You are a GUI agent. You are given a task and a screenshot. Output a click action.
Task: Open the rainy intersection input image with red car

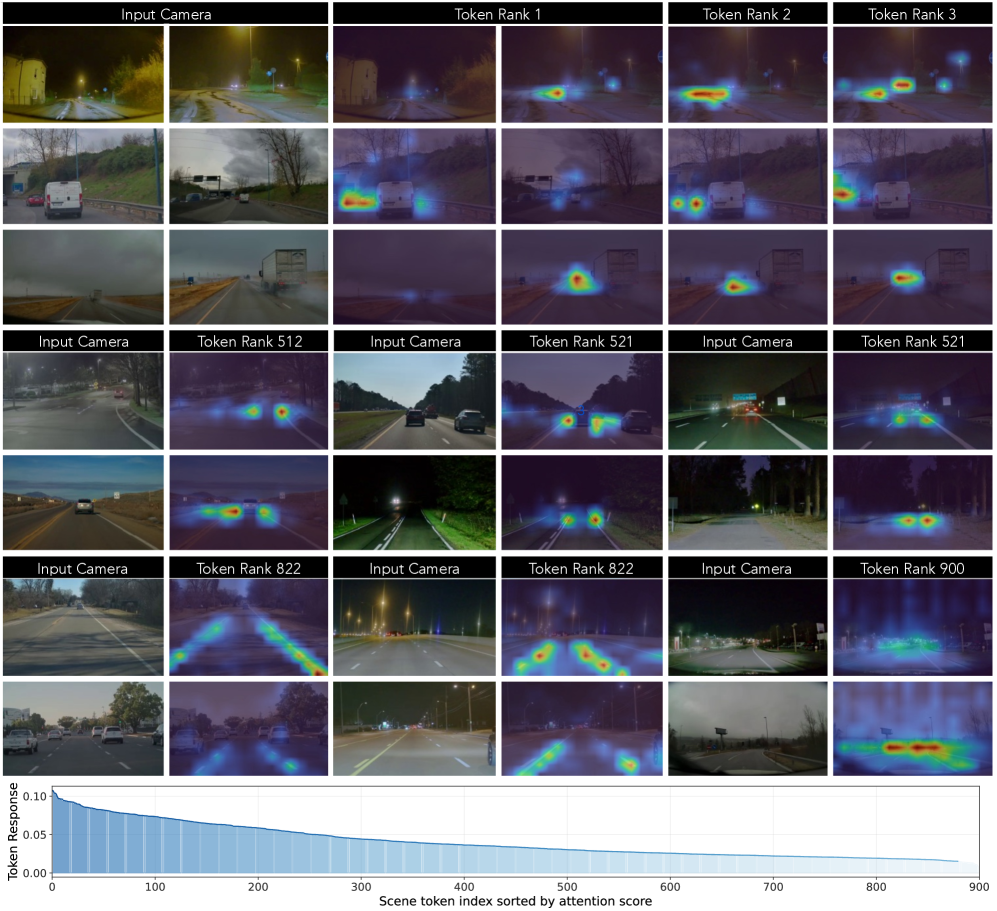[x=83, y=401]
